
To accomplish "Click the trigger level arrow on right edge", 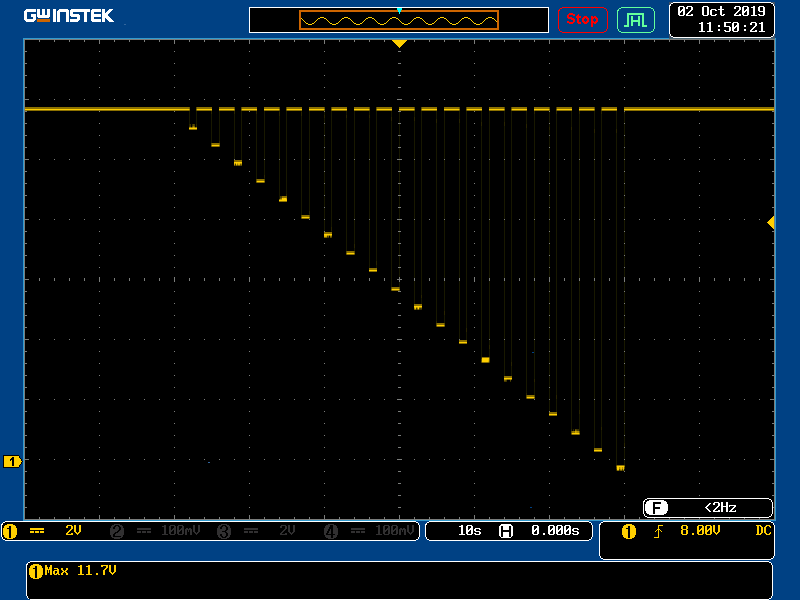I will tap(770, 222).
